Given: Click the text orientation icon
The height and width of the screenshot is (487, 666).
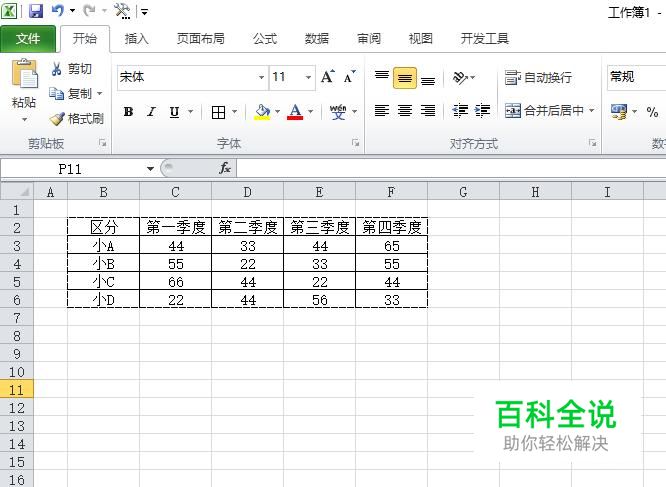Looking at the screenshot, I should (x=460, y=77).
